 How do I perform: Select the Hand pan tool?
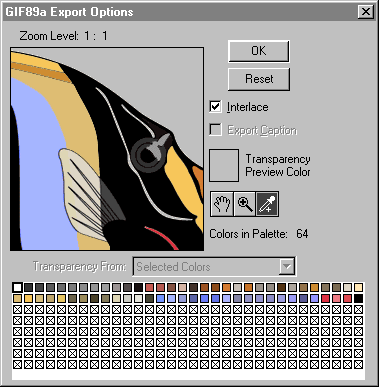click(x=222, y=204)
